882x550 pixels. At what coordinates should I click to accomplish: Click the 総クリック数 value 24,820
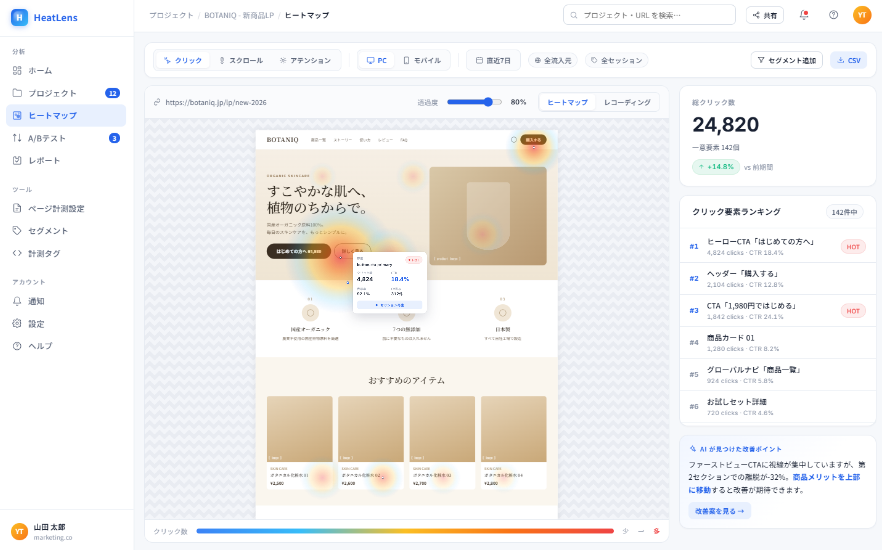coord(726,124)
